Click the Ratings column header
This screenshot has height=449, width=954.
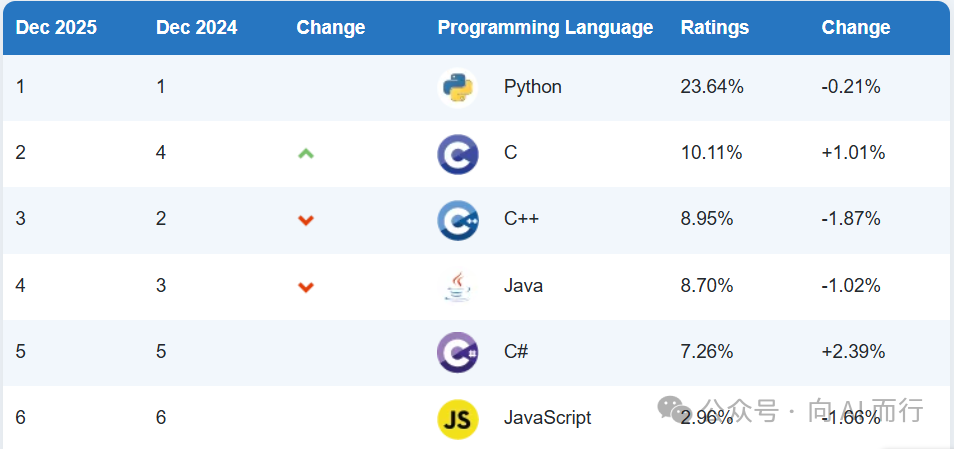coord(714,28)
